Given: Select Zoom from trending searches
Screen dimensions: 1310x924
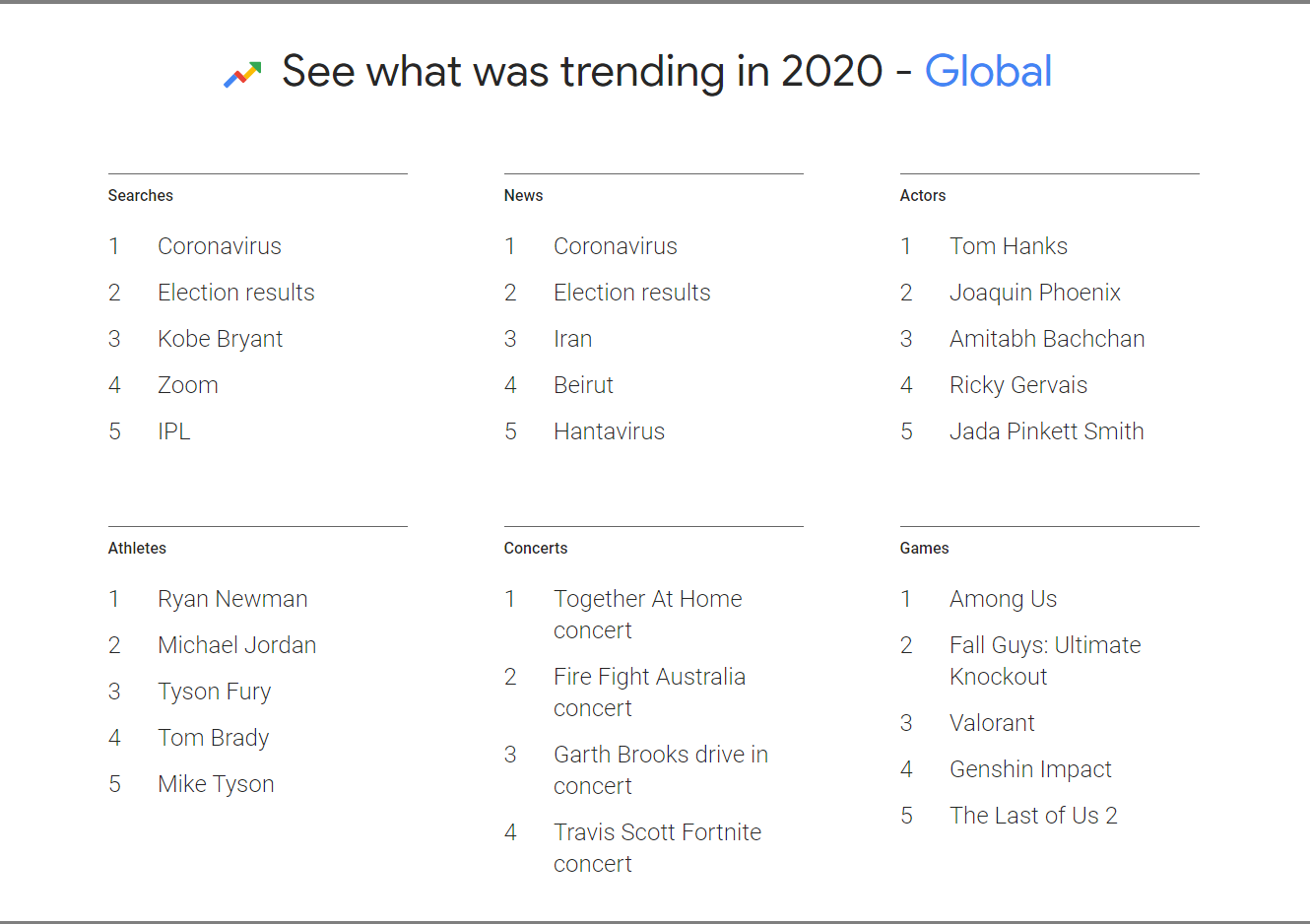Looking at the screenshot, I should click(x=187, y=384).
